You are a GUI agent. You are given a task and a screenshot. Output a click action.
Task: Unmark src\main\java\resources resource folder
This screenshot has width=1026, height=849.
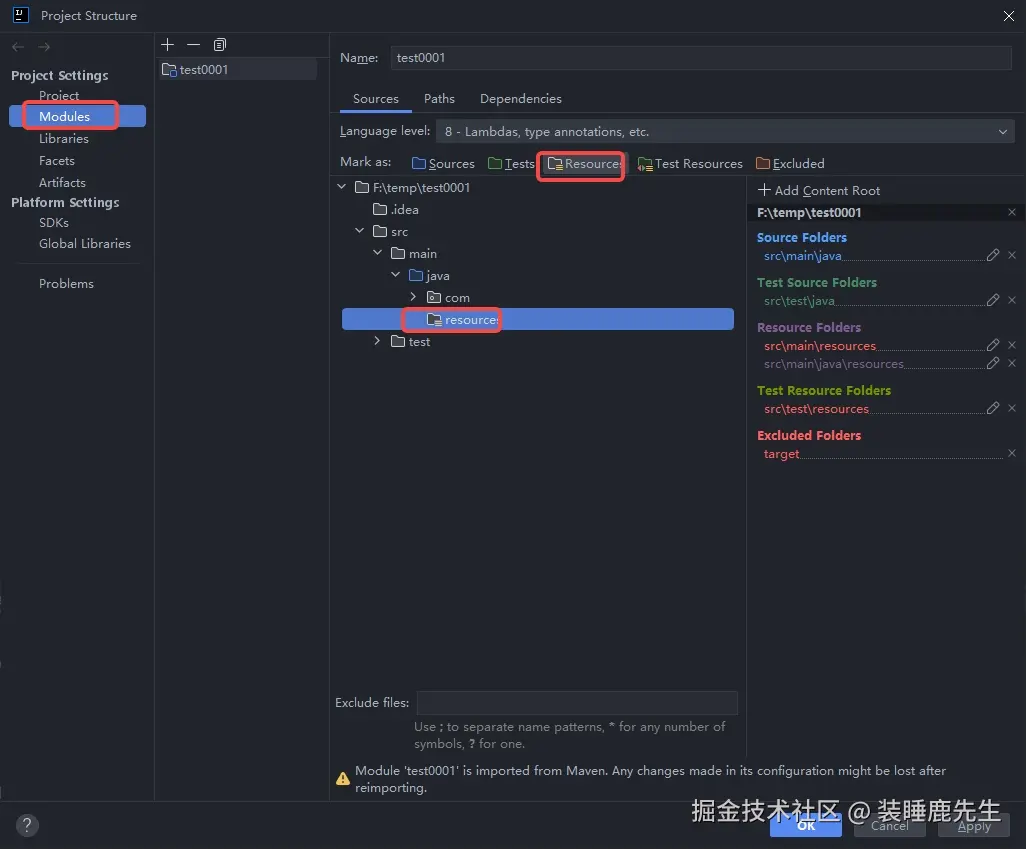point(1012,363)
